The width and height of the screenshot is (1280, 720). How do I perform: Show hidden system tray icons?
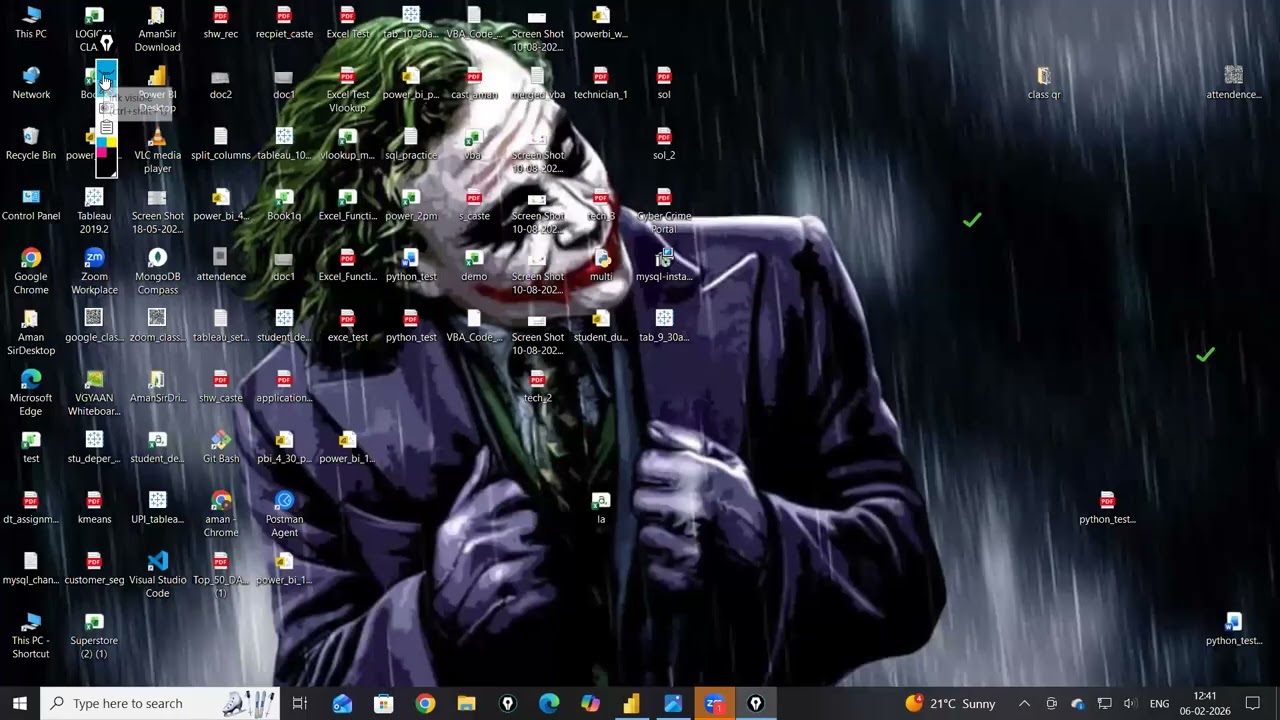[x=1024, y=703]
